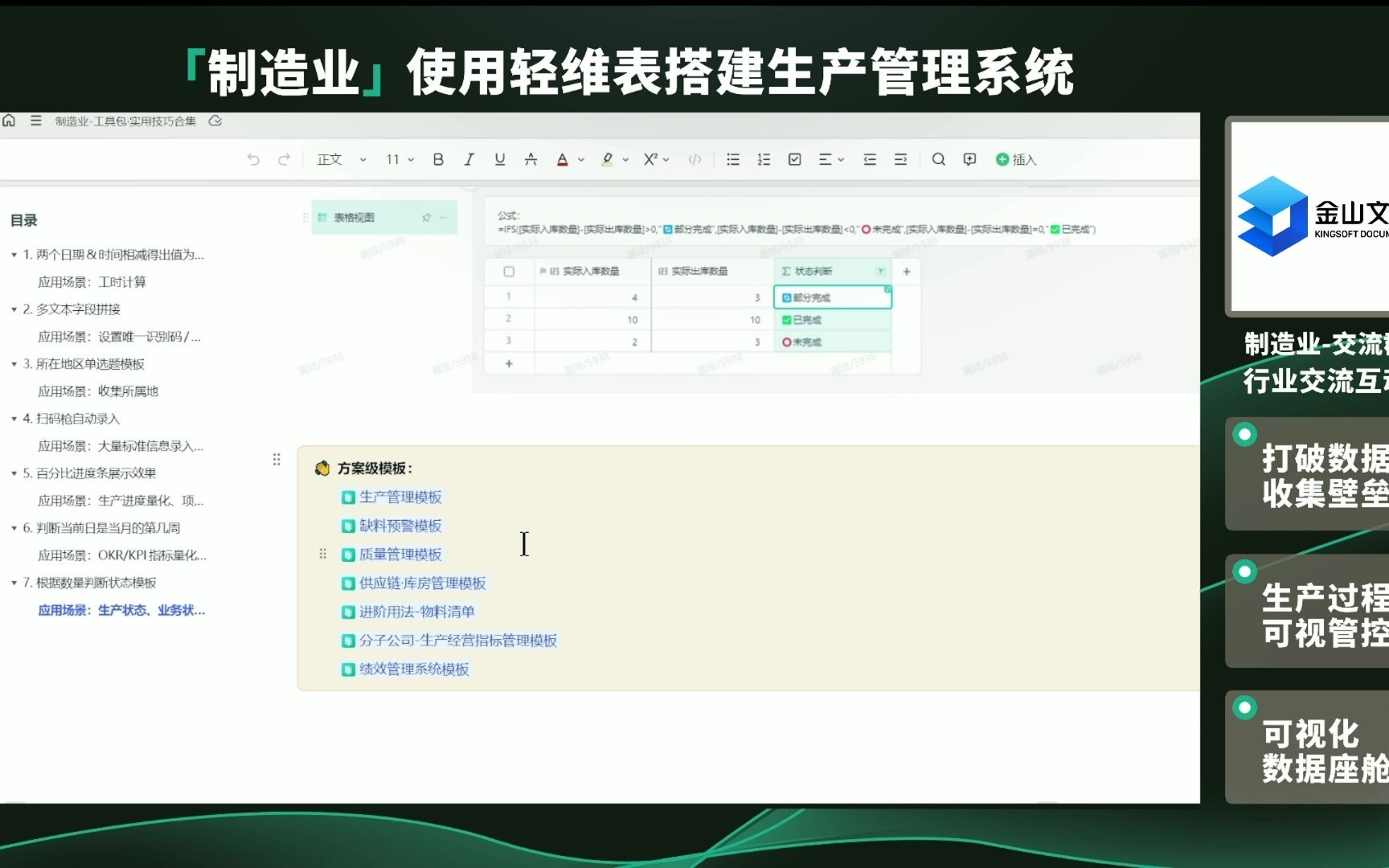The height and width of the screenshot is (868, 1389).
Task: Open the highlight color dropdown arrow
Action: [x=625, y=160]
